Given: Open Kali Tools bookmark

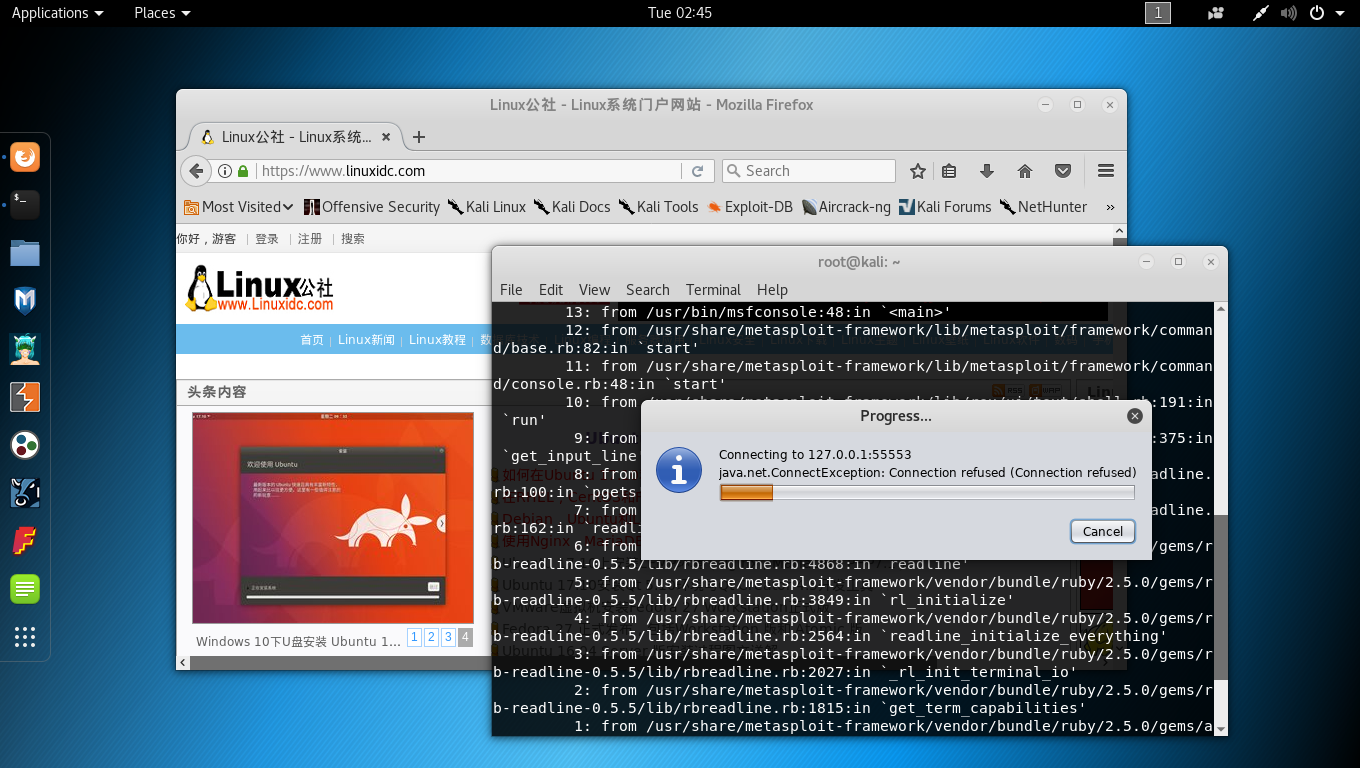Looking at the screenshot, I should [659, 207].
